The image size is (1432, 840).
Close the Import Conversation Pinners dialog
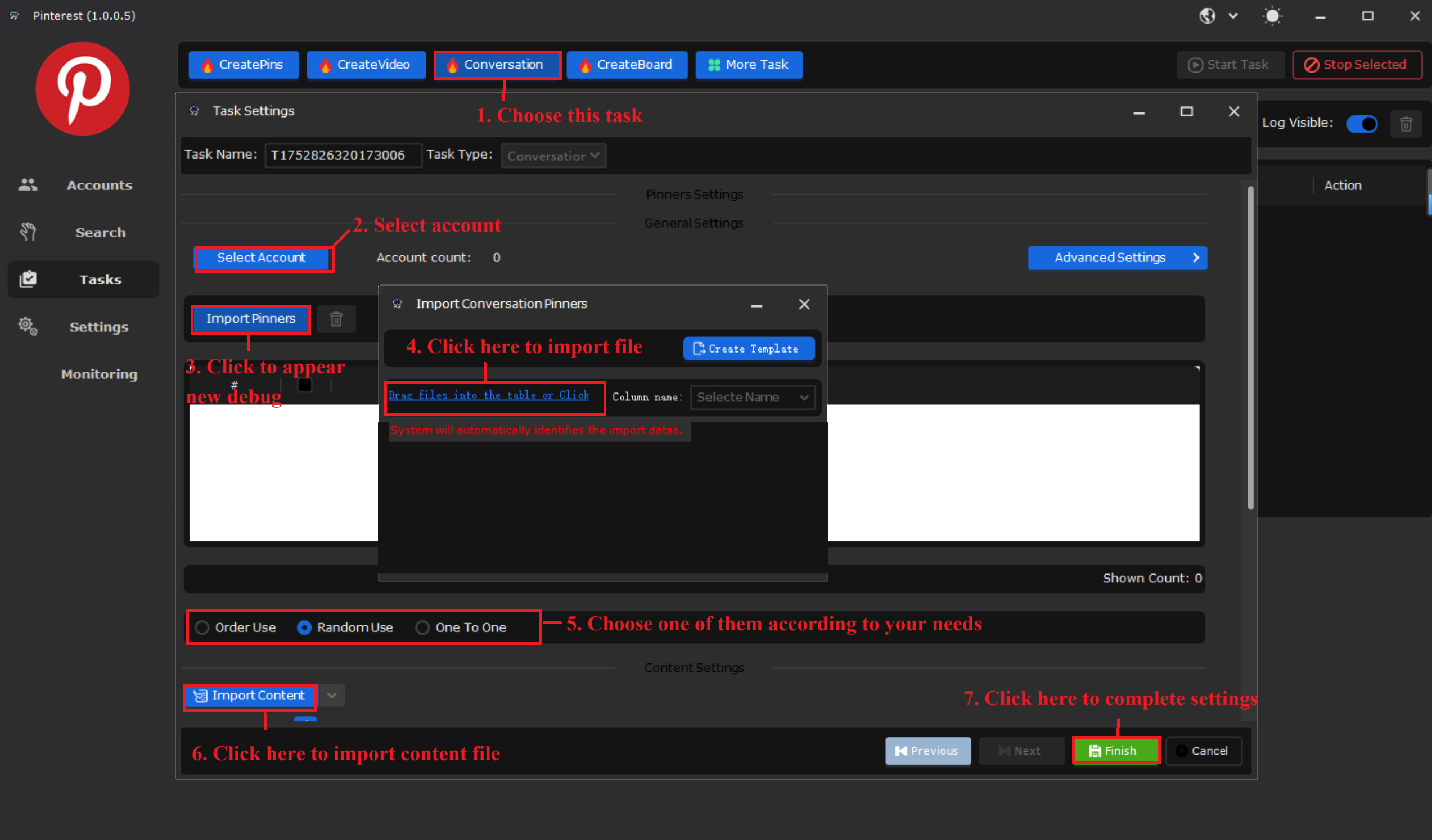[x=804, y=304]
